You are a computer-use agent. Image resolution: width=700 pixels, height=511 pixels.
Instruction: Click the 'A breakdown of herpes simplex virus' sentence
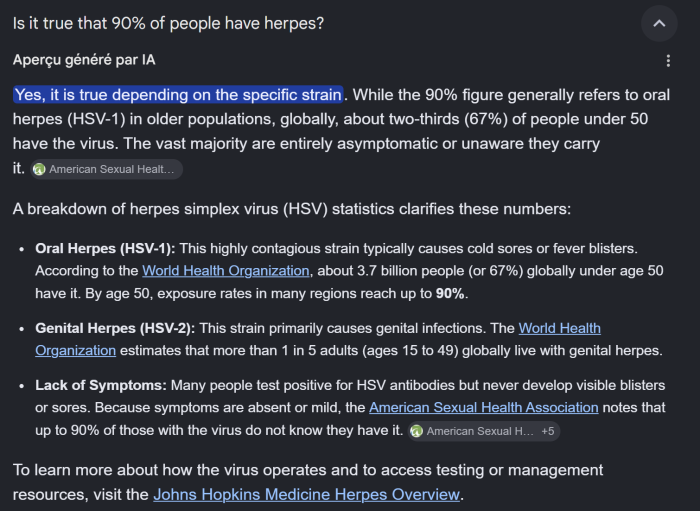pyautogui.click(x=292, y=209)
